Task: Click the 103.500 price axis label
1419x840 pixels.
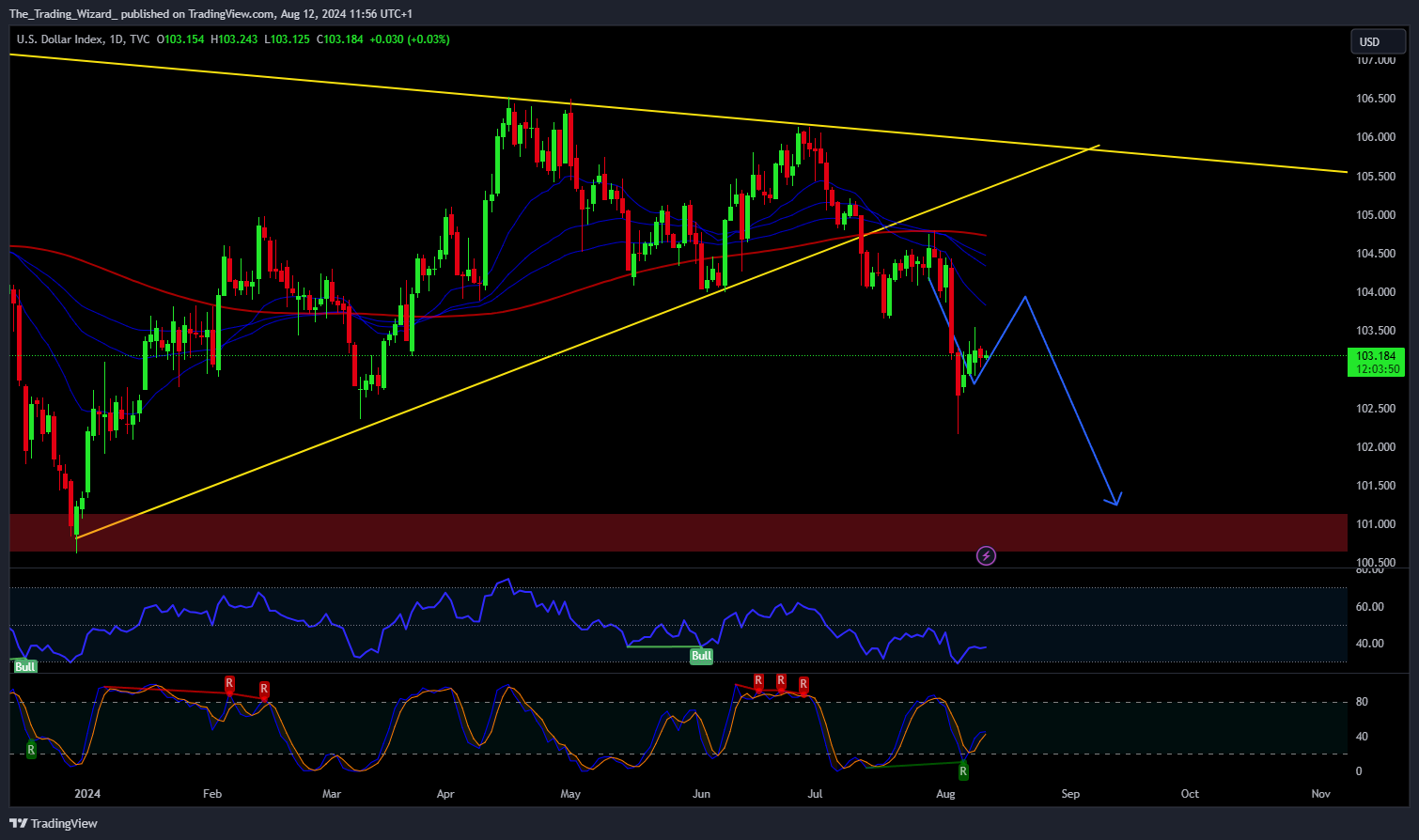Action: point(1376,331)
